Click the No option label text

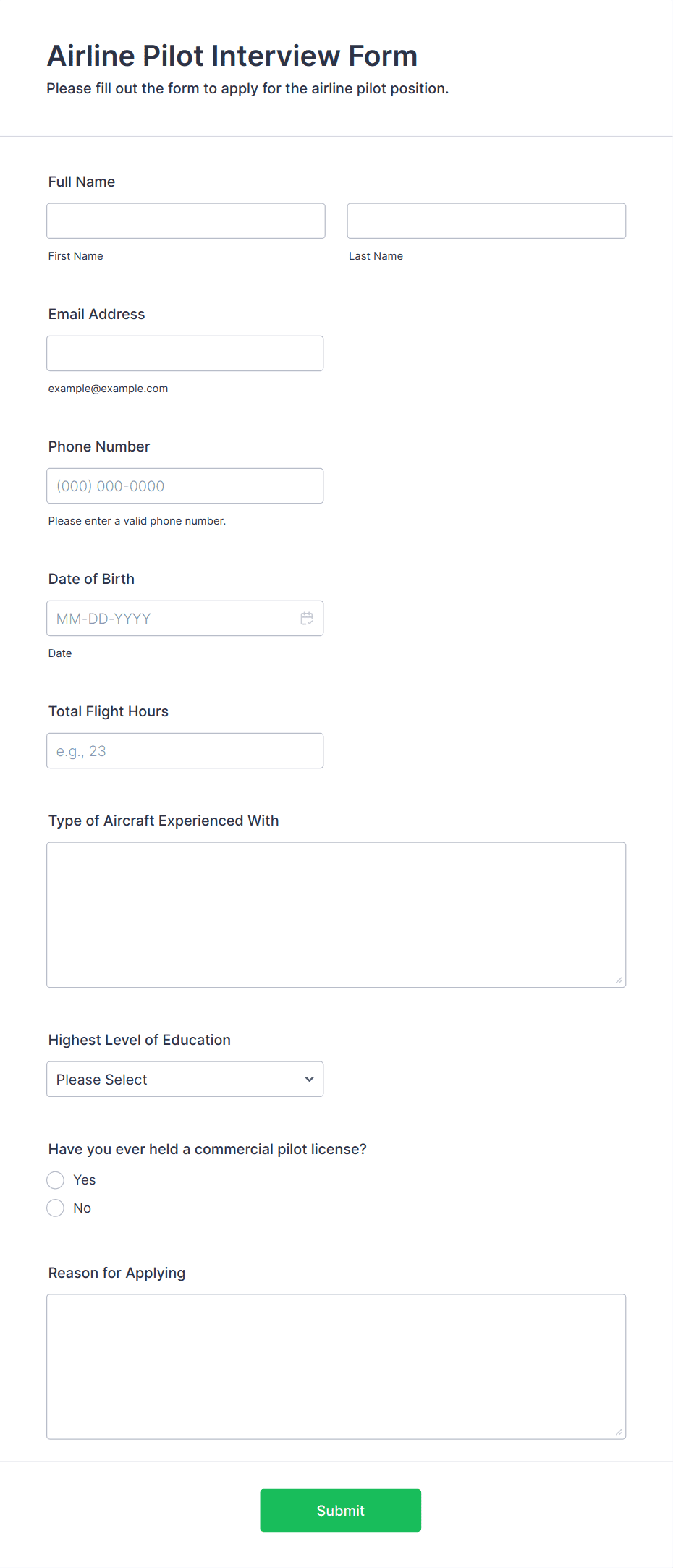coord(82,1208)
